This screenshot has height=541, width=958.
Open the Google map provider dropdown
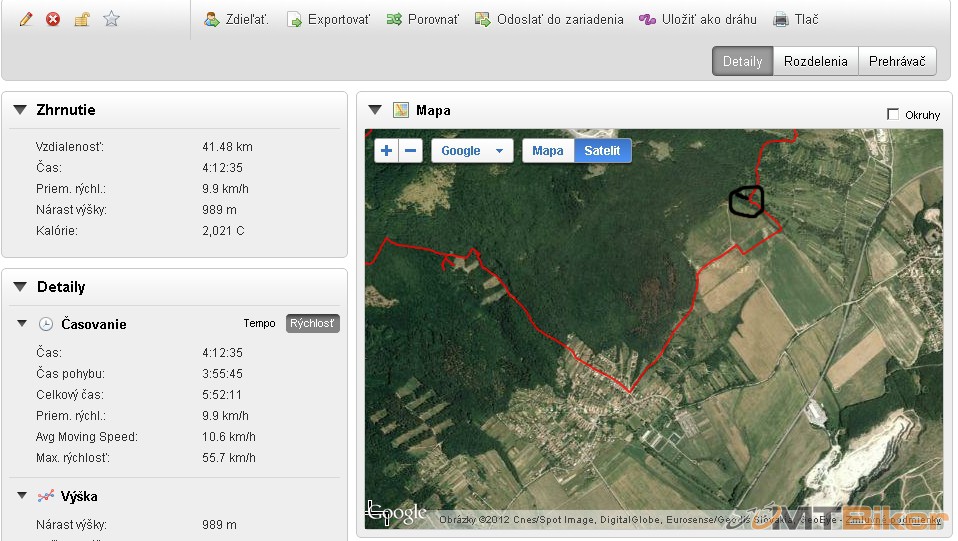click(472, 150)
